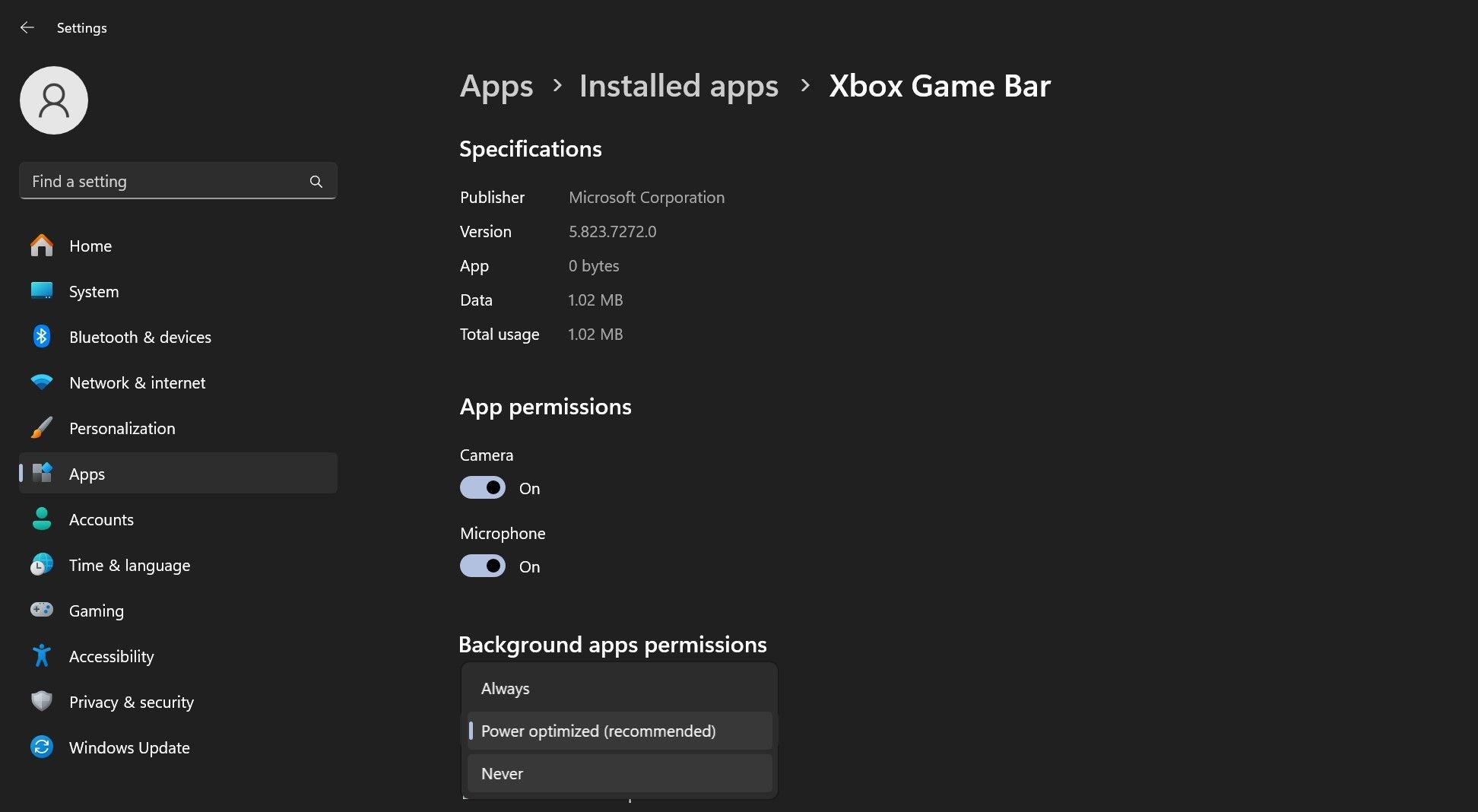The height and width of the screenshot is (812, 1478).
Task: Click the back arrow at top left
Action: (27, 27)
